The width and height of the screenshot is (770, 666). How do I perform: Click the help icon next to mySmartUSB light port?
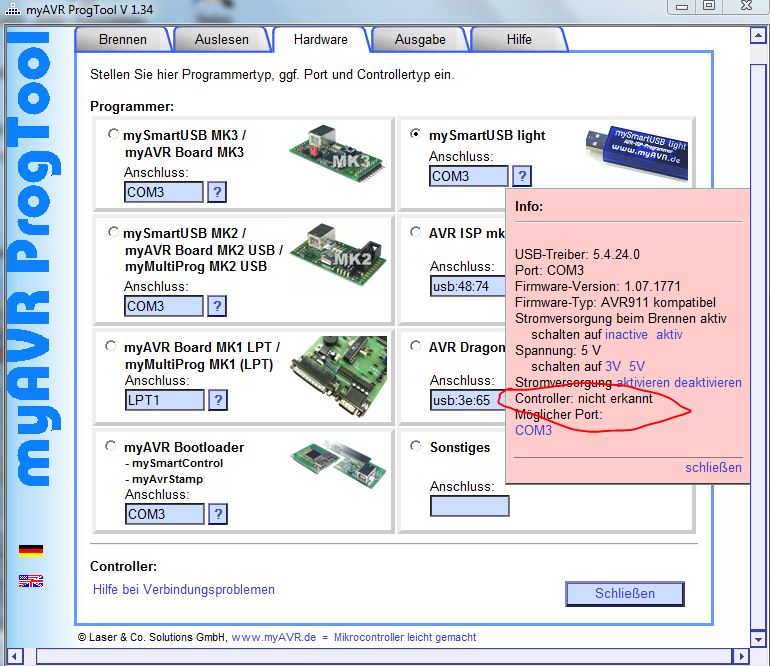[522, 176]
